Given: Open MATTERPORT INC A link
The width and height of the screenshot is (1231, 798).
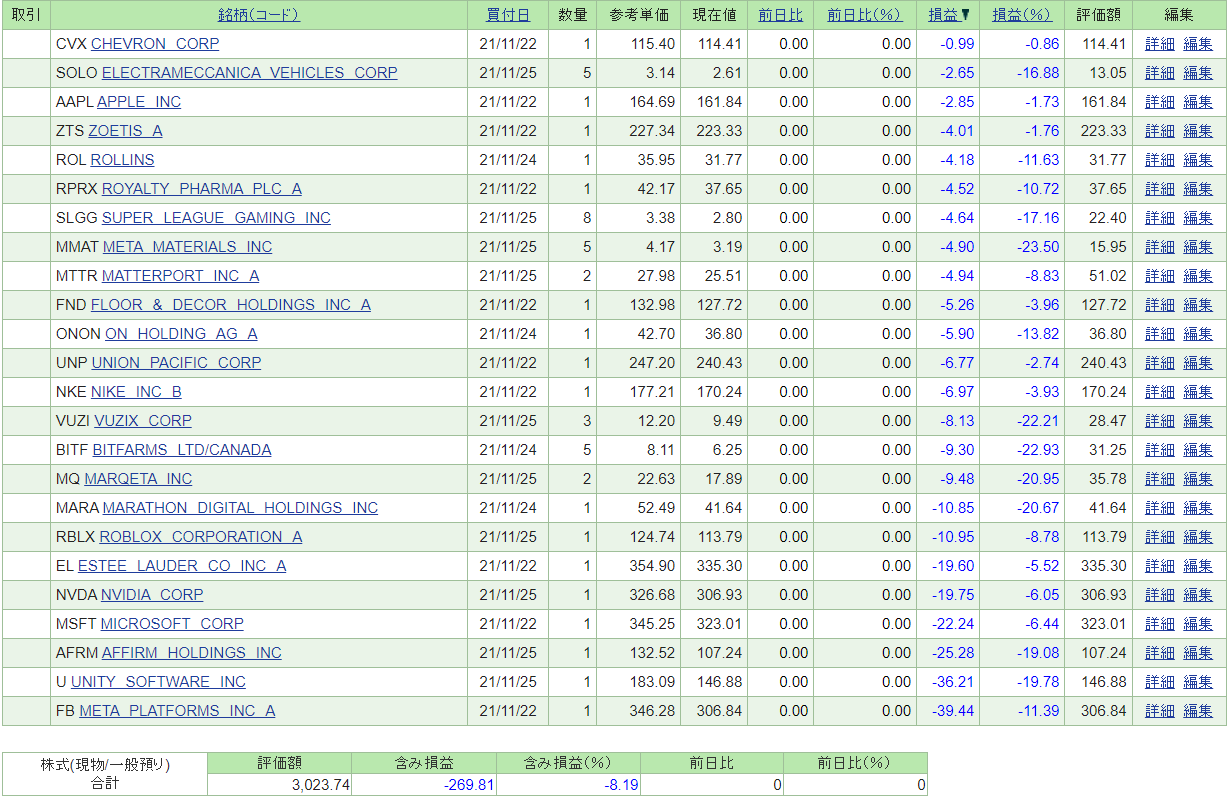Looking at the screenshot, I should coord(181,276).
